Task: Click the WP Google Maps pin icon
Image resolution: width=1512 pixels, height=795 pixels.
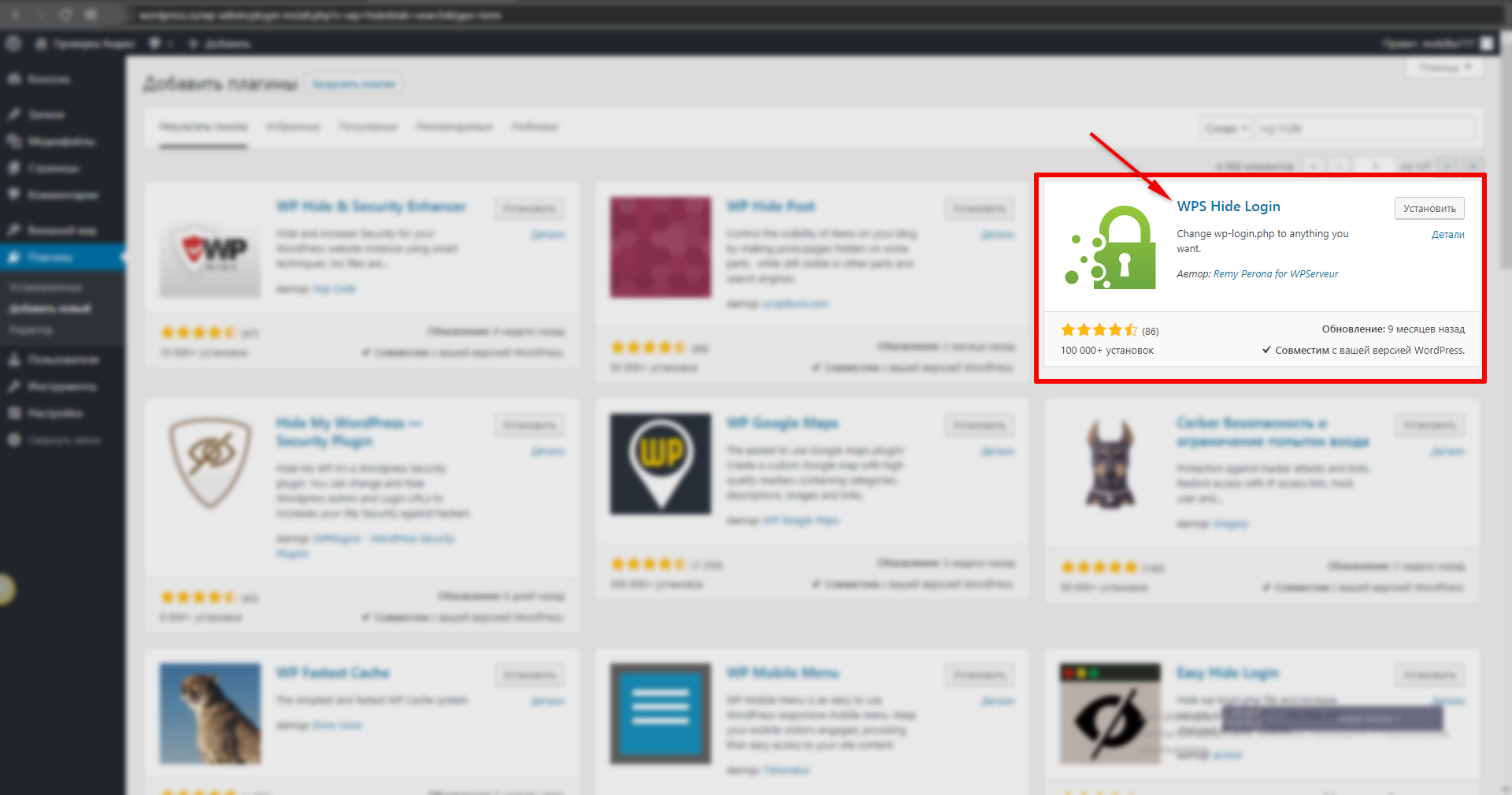Action: coord(660,463)
